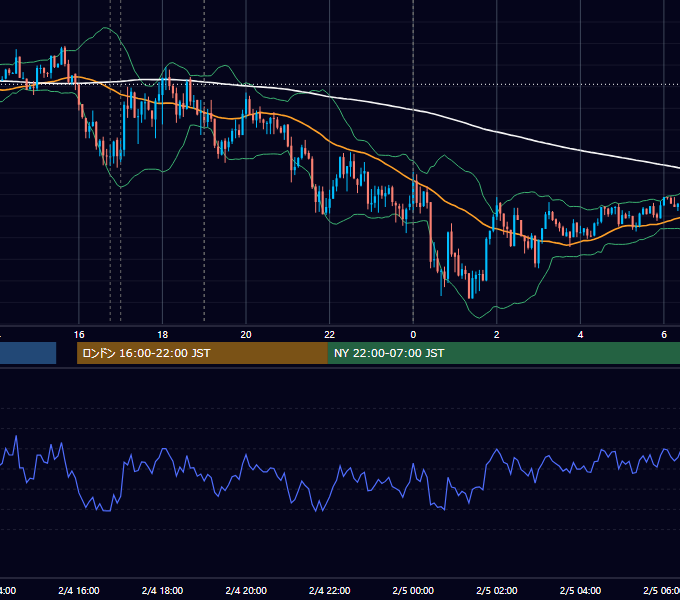Screen dimensions: 680x600
Task: Click the bottom axis label 2/4 16:00
Action: click(x=79, y=591)
